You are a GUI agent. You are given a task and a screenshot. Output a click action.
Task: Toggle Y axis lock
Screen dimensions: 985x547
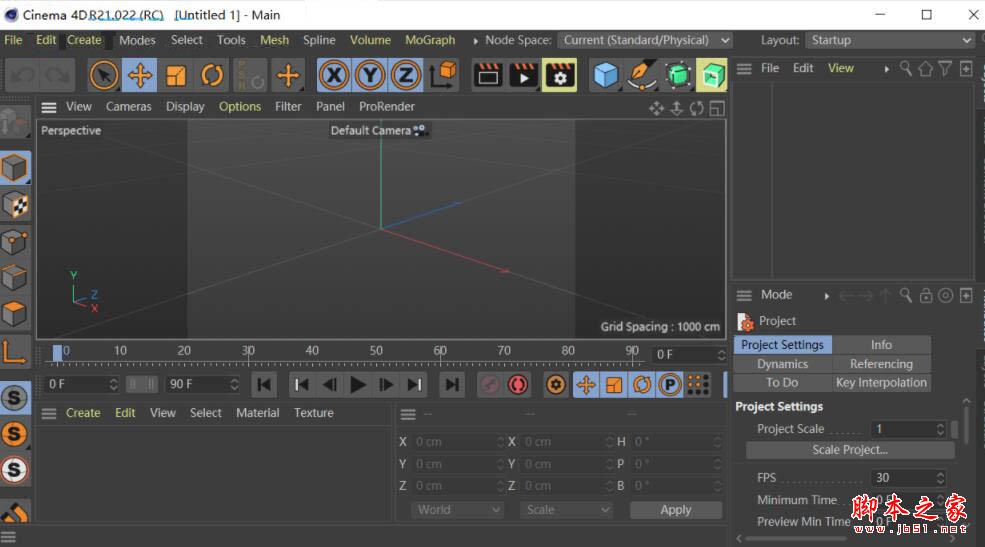(x=370, y=76)
